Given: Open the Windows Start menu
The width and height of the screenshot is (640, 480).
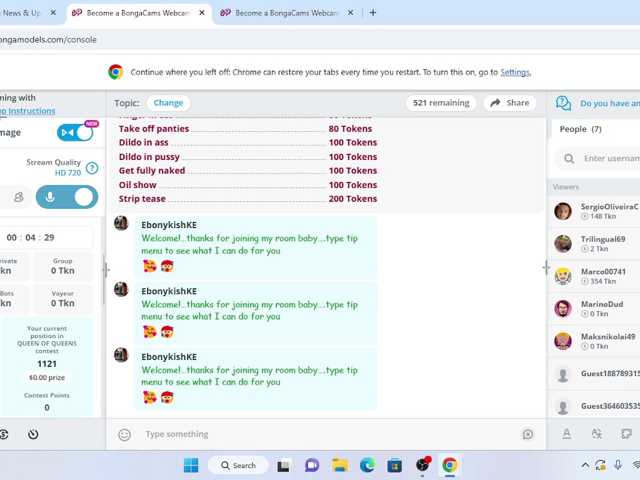Looking at the screenshot, I should pyautogui.click(x=191, y=465).
